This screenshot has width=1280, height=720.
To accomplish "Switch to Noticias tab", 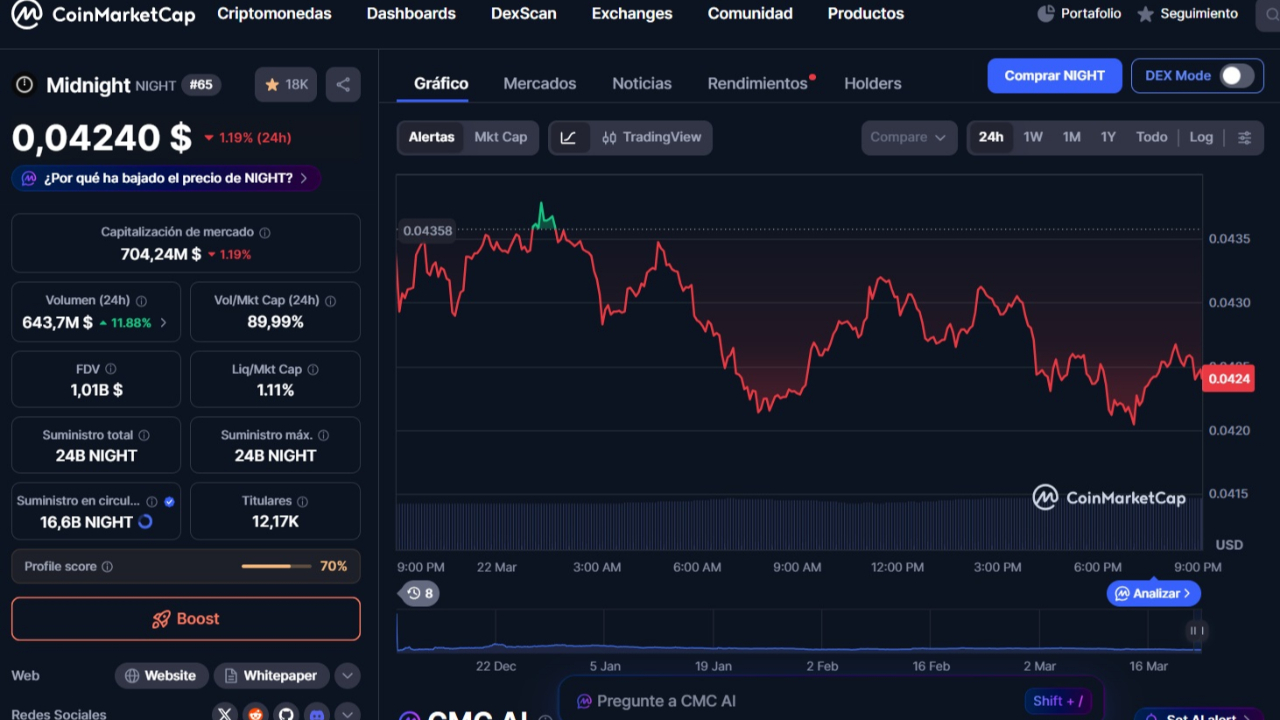I will (x=642, y=84).
